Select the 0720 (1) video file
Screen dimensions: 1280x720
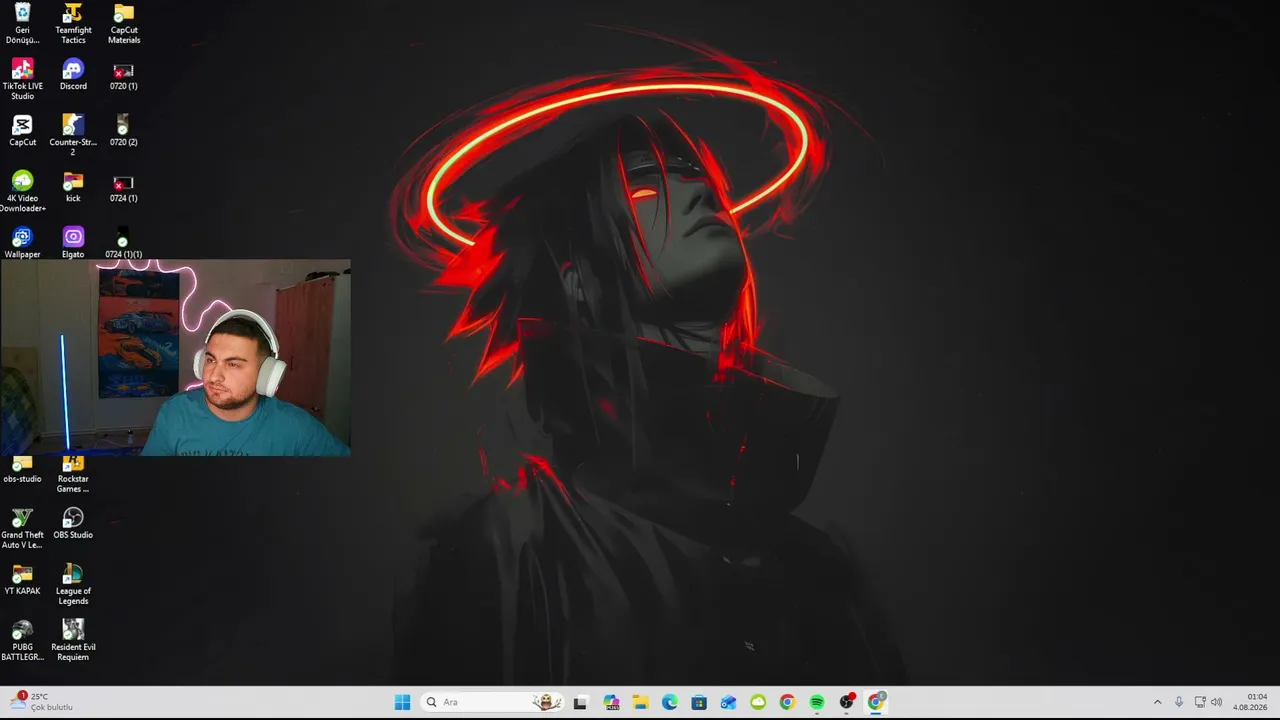click(x=123, y=76)
